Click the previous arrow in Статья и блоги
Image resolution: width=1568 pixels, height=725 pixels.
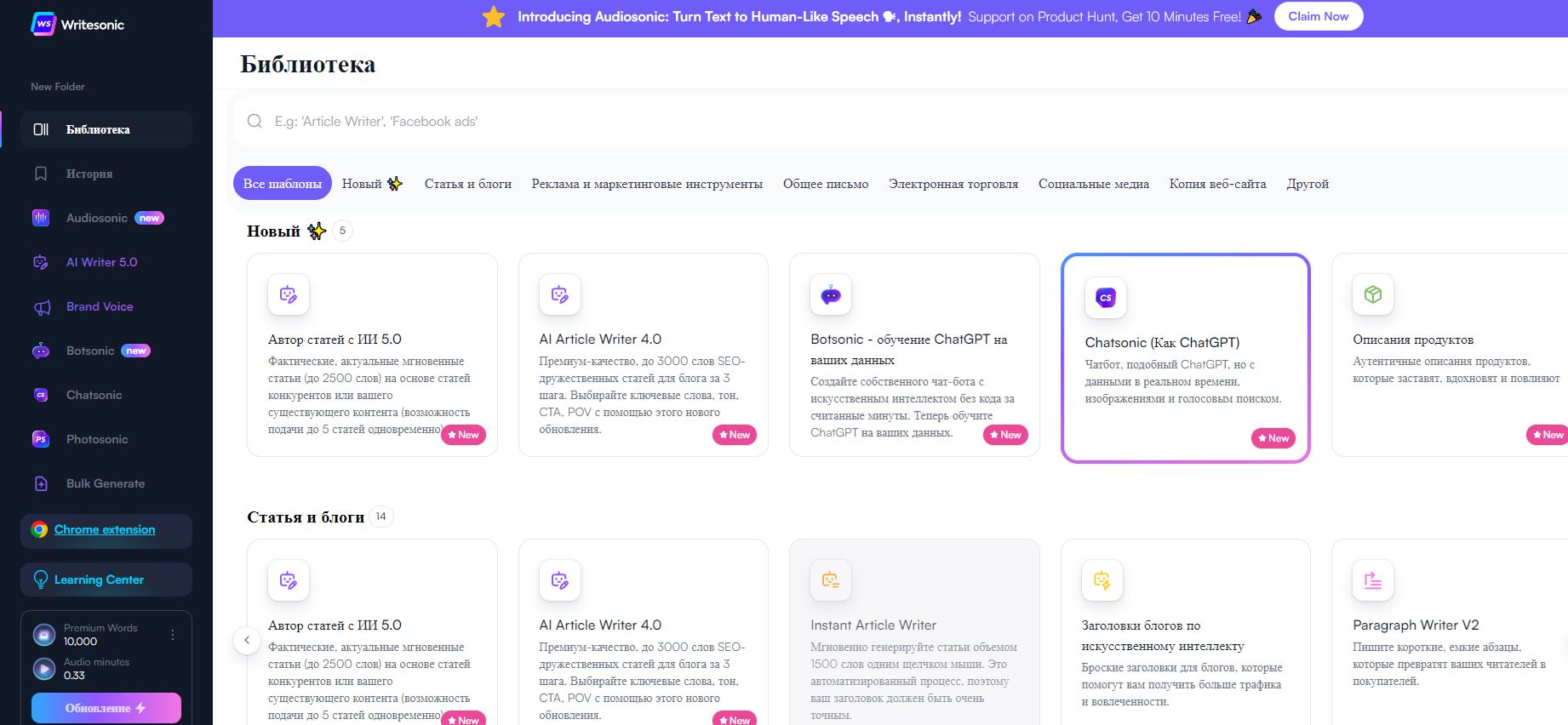[247, 640]
